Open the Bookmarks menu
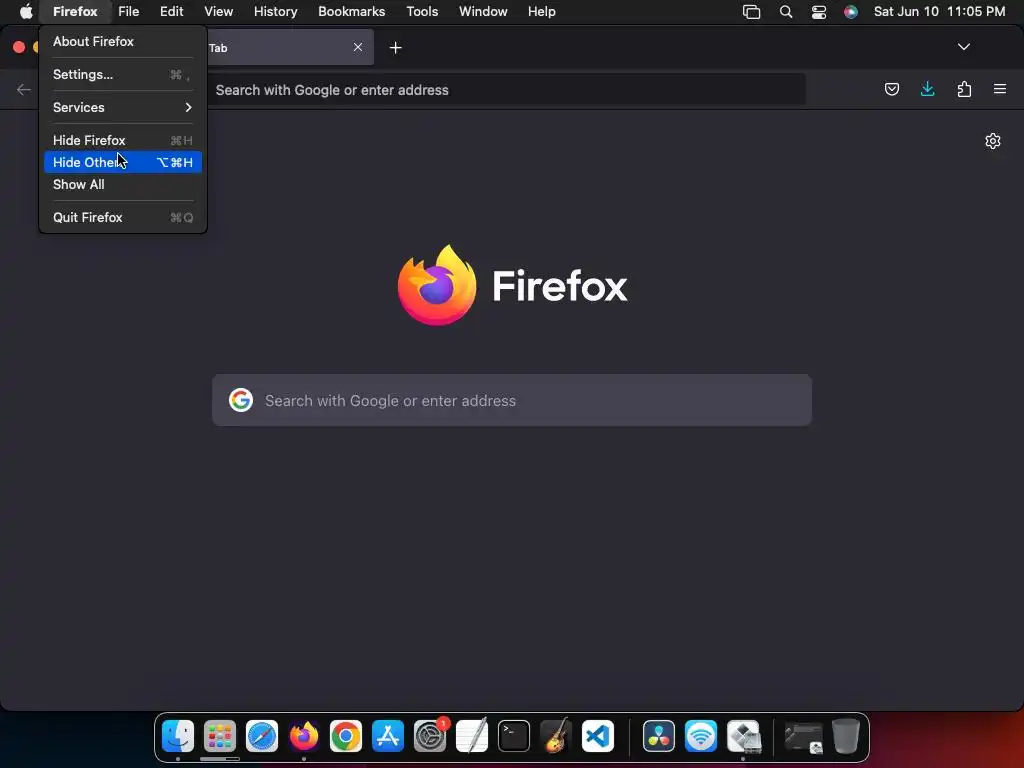Image resolution: width=1024 pixels, height=768 pixels. pos(351,11)
